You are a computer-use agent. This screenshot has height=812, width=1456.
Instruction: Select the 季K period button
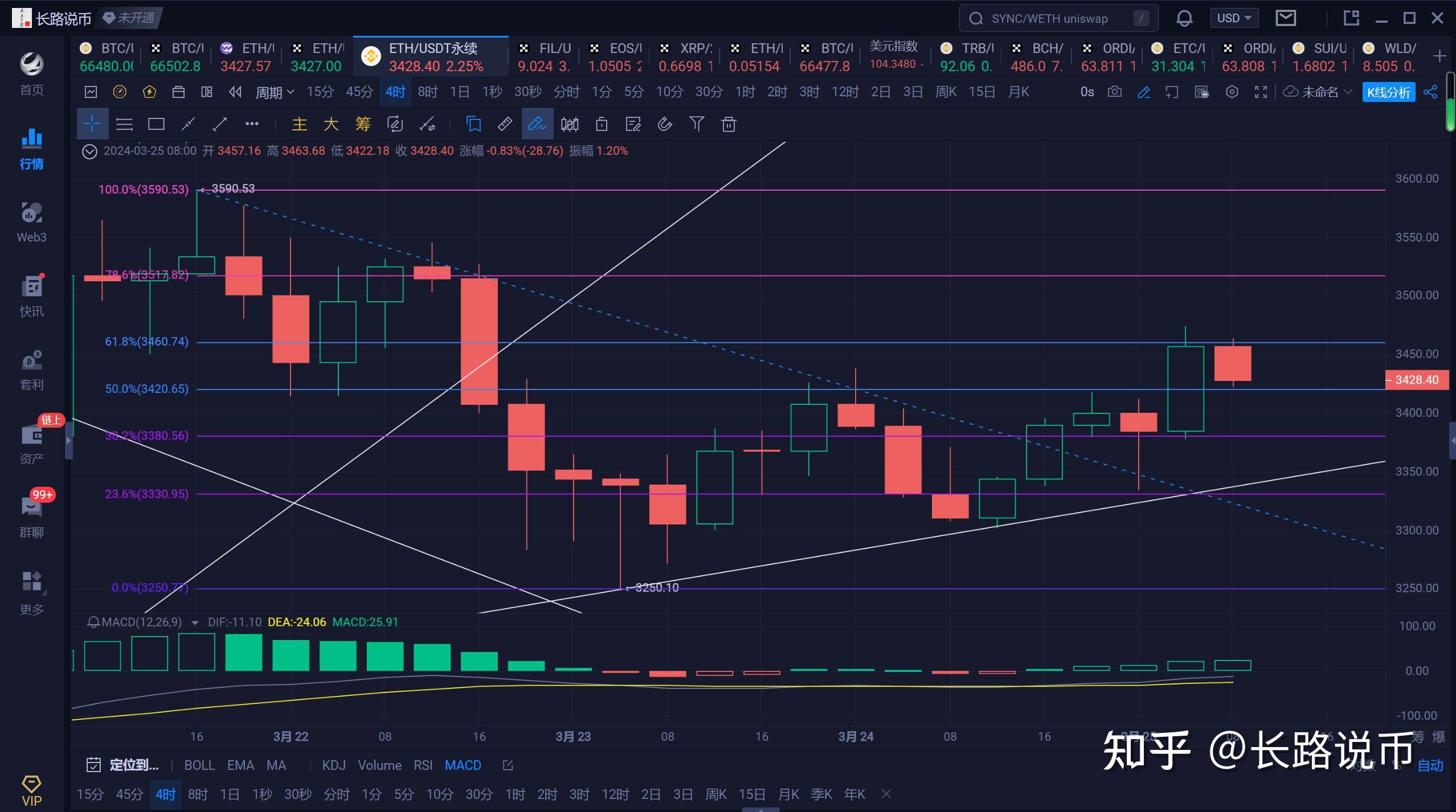coord(821,794)
